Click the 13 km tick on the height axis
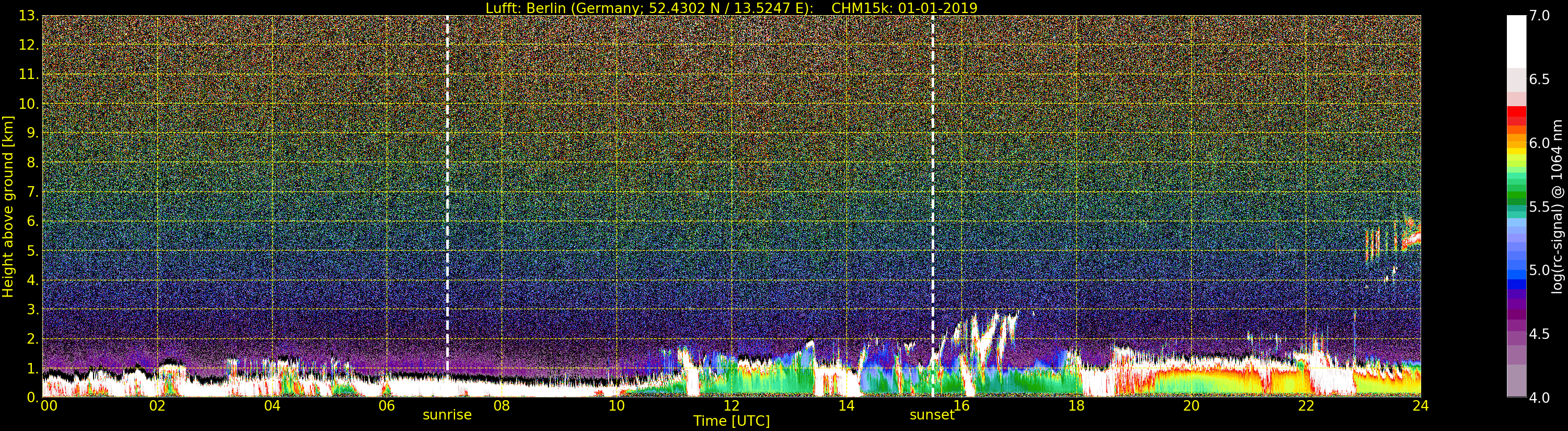The height and width of the screenshot is (431, 1568). click(29, 16)
